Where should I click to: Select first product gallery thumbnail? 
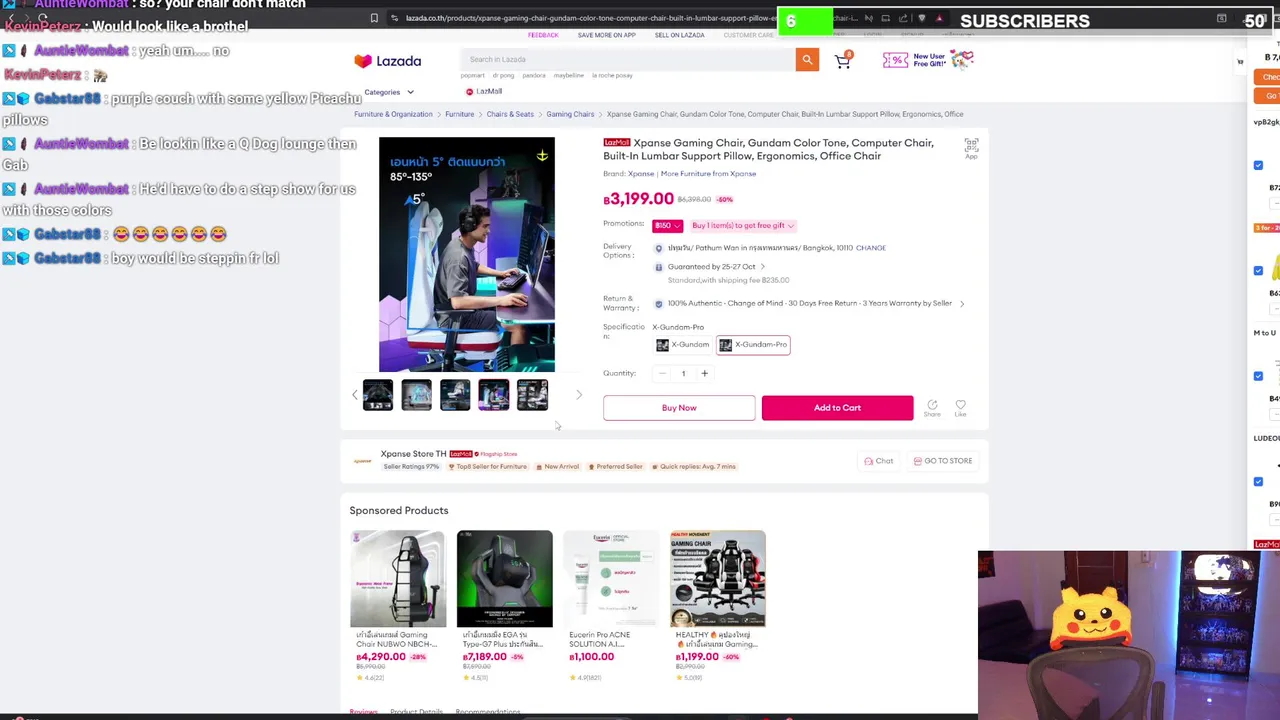point(378,395)
